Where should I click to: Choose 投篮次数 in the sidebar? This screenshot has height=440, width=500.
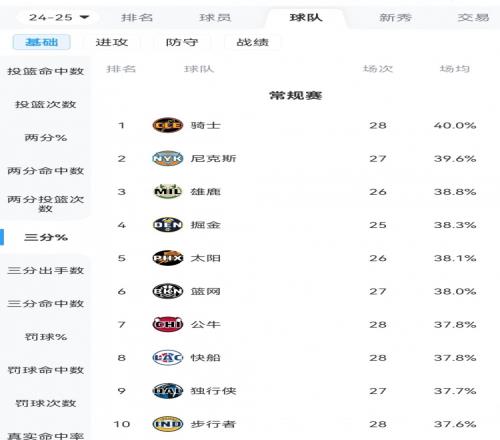point(45,104)
